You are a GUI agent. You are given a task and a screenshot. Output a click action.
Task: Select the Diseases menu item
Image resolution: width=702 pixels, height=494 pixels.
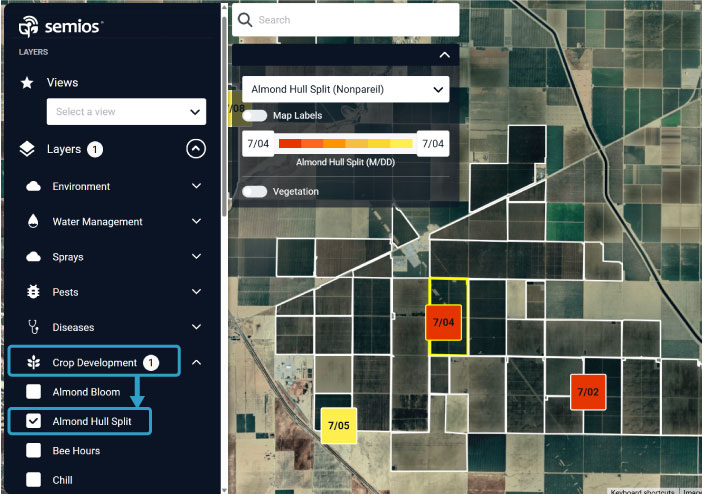73,327
